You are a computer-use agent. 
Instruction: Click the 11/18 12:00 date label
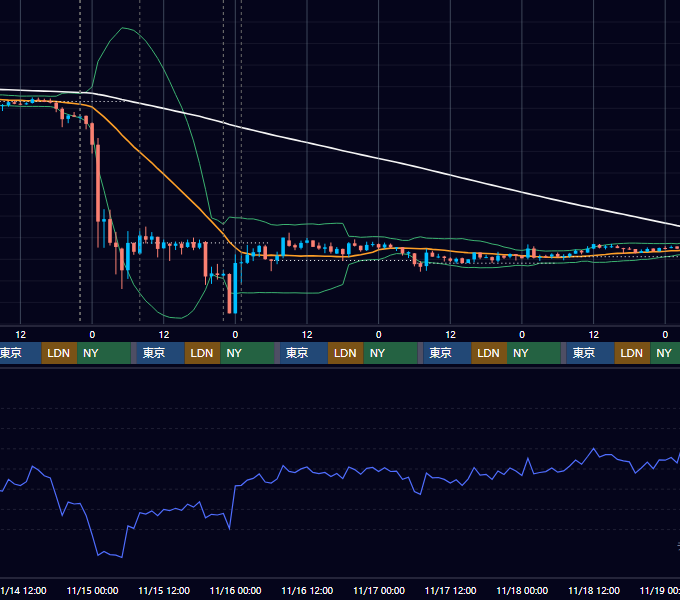pyautogui.click(x=594, y=590)
